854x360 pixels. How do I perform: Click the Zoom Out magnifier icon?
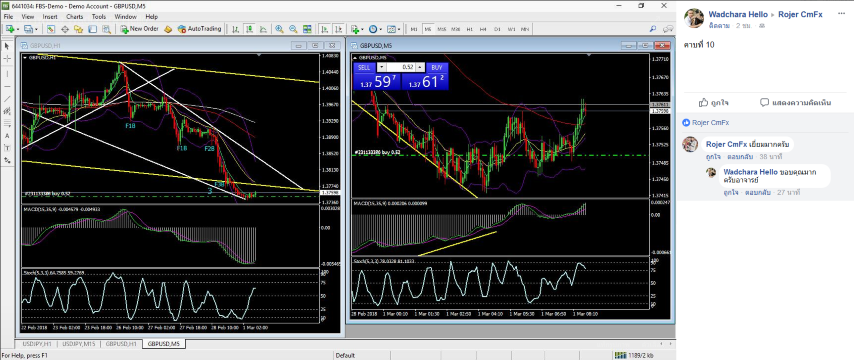pyautogui.click(x=293, y=29)
